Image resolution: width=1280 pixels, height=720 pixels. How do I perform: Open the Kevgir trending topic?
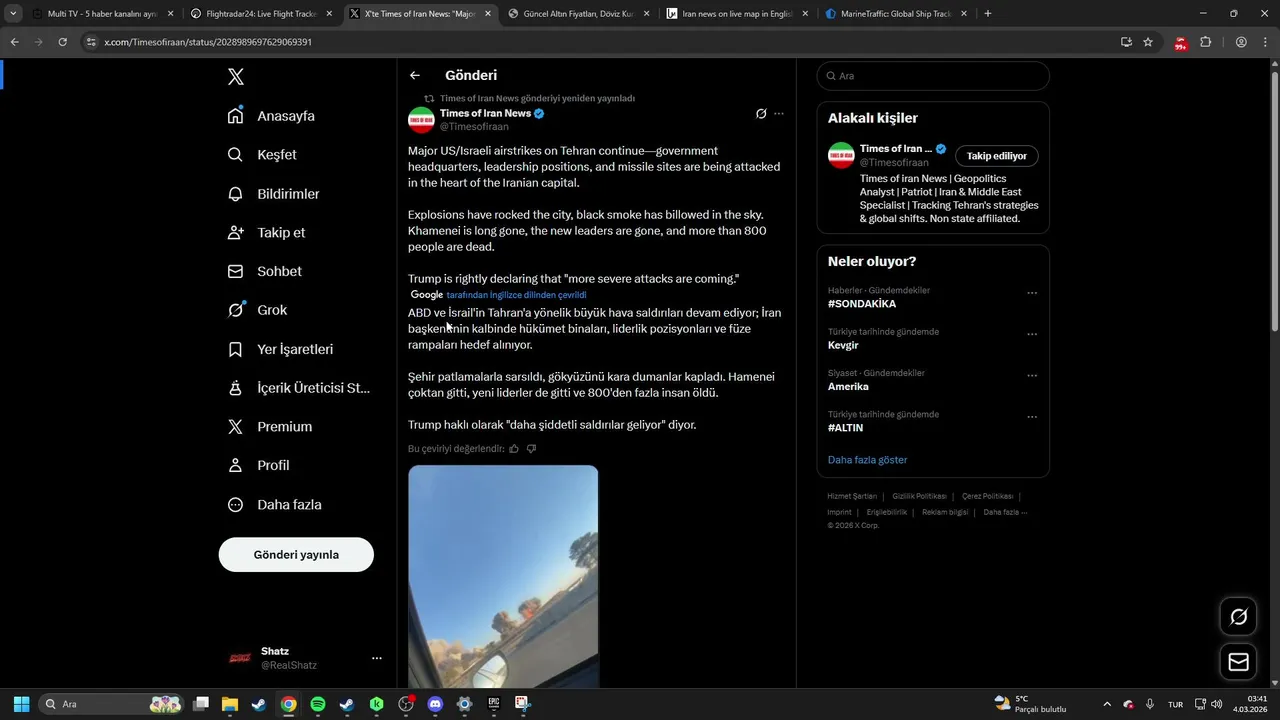click(843, 345)
